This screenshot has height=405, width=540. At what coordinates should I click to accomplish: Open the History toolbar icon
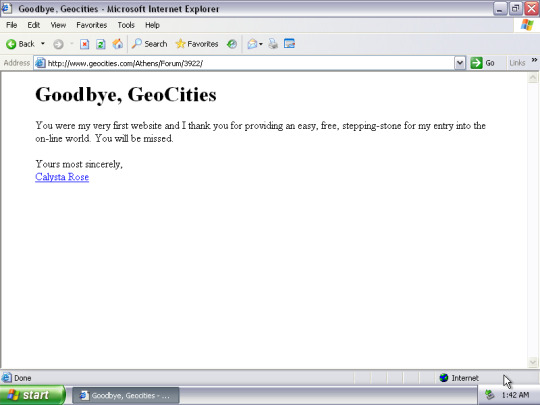pos(232,44)
